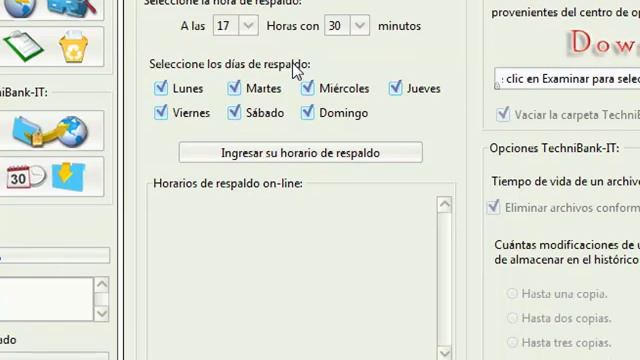Uncheck the Jueves day checkbox
The width and height of the screenshot is (640, 360).
coord(396,88)
